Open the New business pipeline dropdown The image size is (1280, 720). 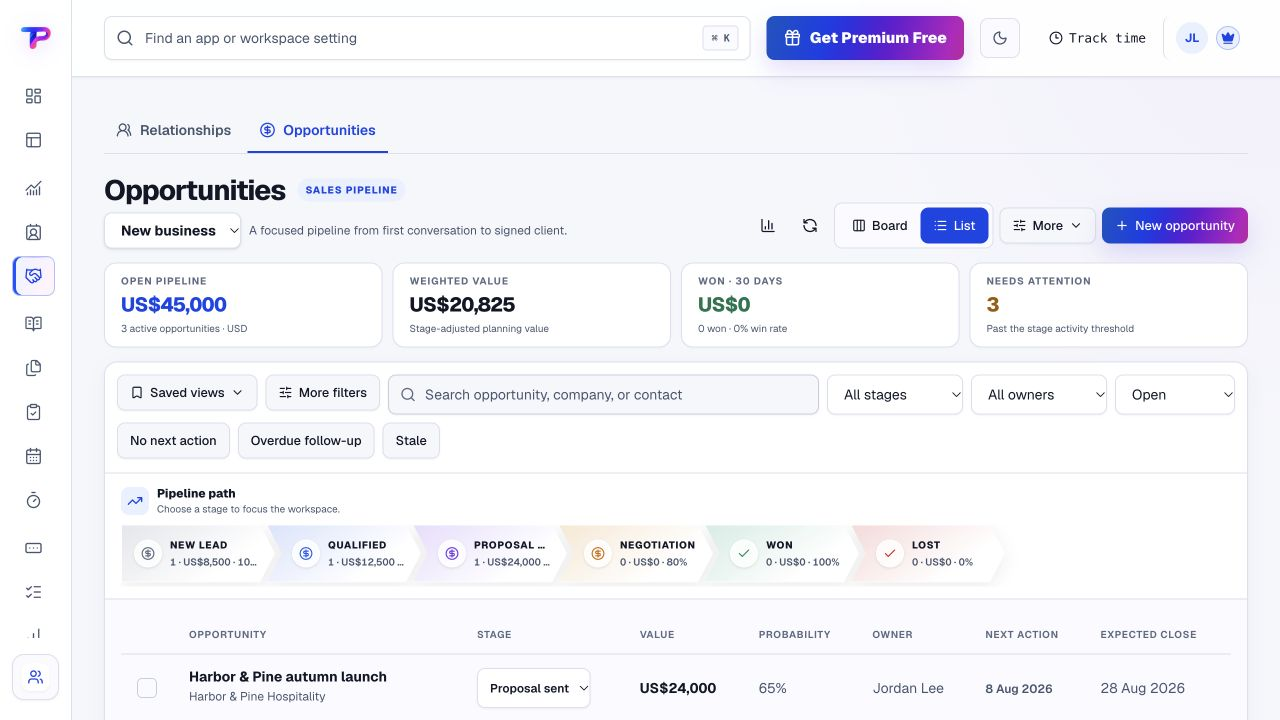(172, 231)
